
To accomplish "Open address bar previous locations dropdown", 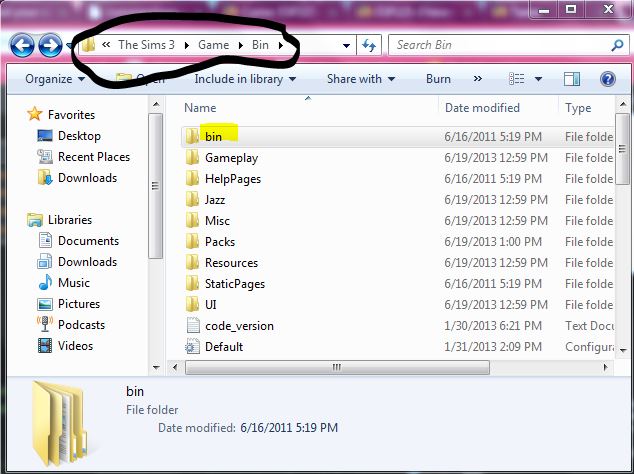I will [346, 46].
